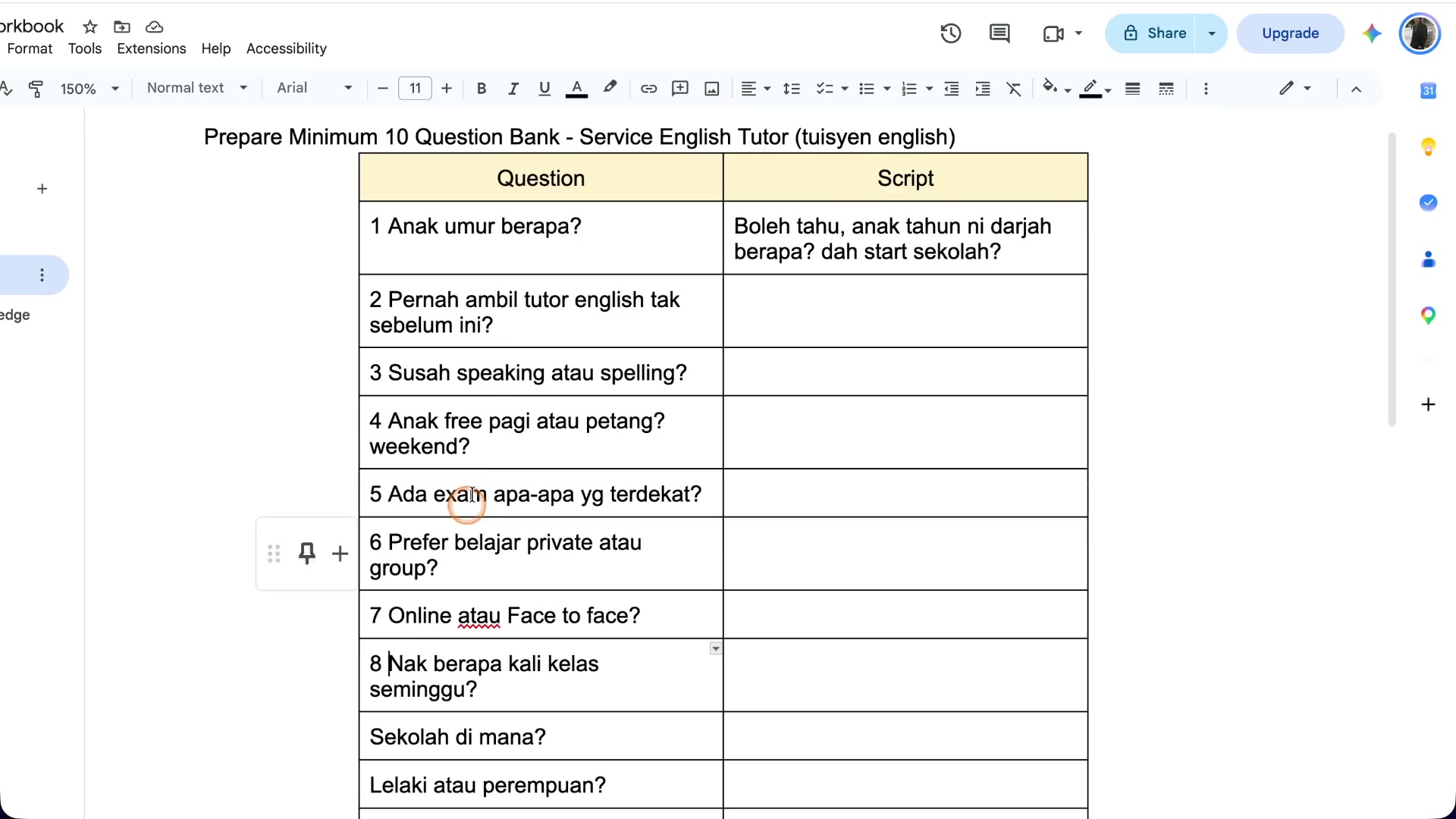Open border width options
This screenshot has width=1456, height=819.
pos(1133,89)
